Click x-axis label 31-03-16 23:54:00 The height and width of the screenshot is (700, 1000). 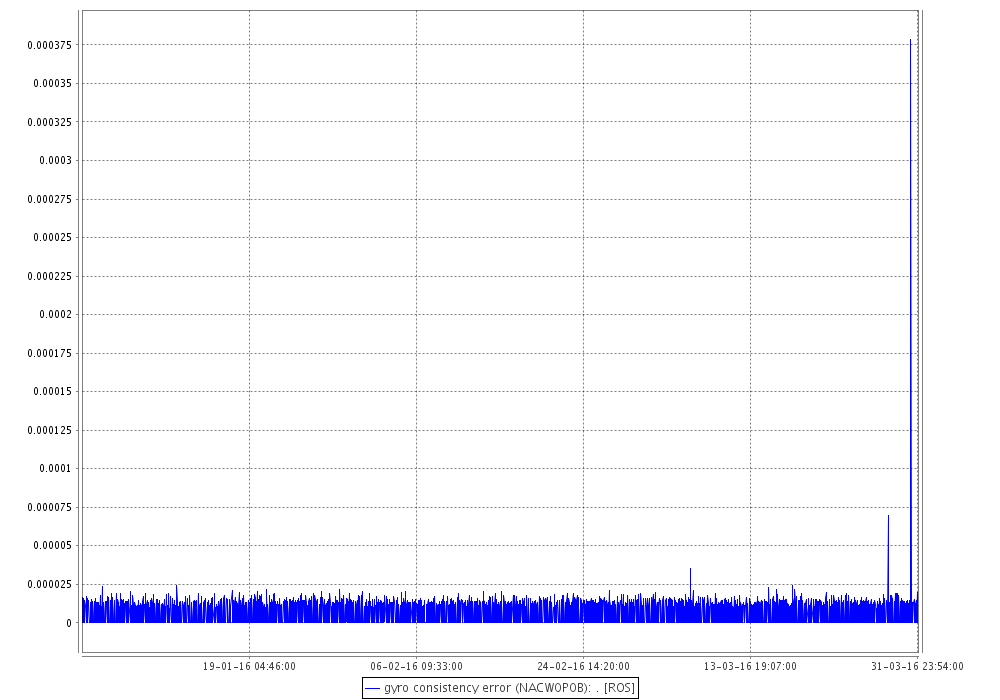click(x=917, y=667)
